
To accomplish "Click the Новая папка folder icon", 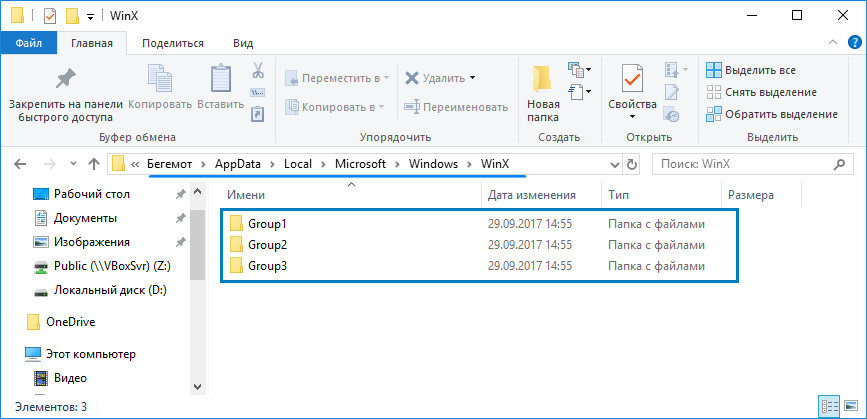I will click(x=542, y=80).
